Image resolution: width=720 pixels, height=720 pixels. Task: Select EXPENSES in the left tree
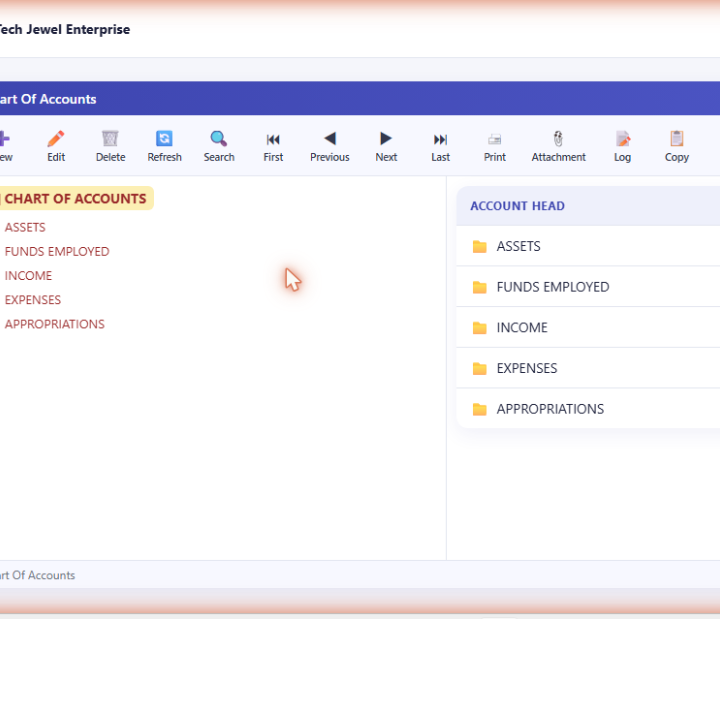[x=33, y=300]
